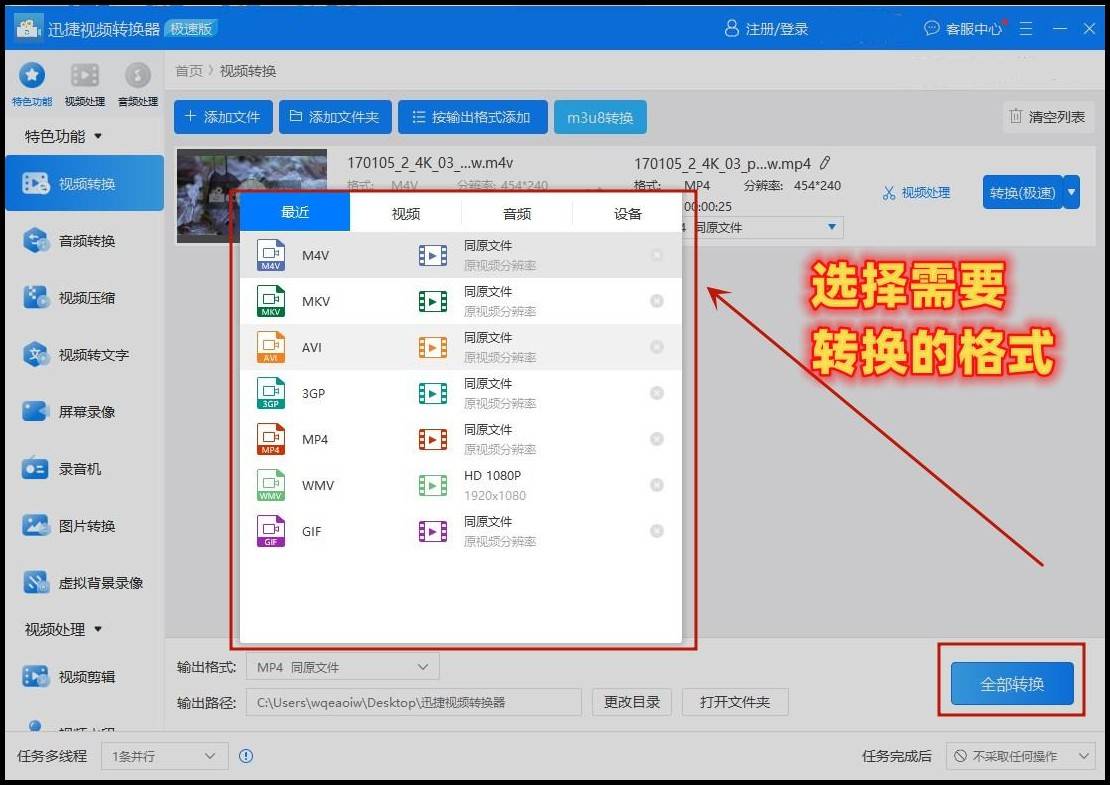
Task: Click the 更改目录 button
Action: 632,702
